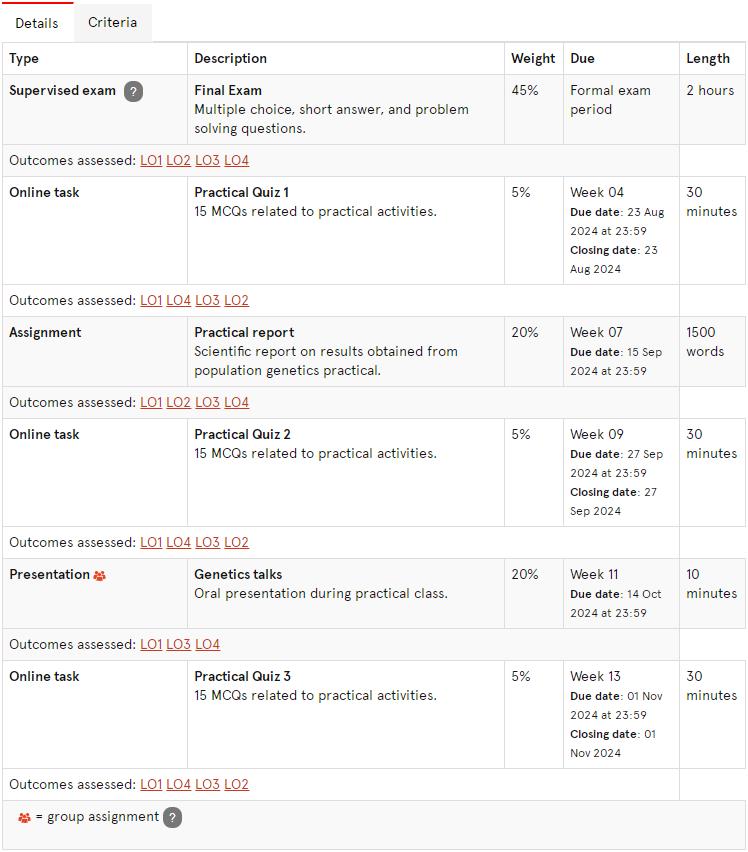748x852 pixels.
Task: Click the help icon next to group assignment
Action: [x=172, y=817]
